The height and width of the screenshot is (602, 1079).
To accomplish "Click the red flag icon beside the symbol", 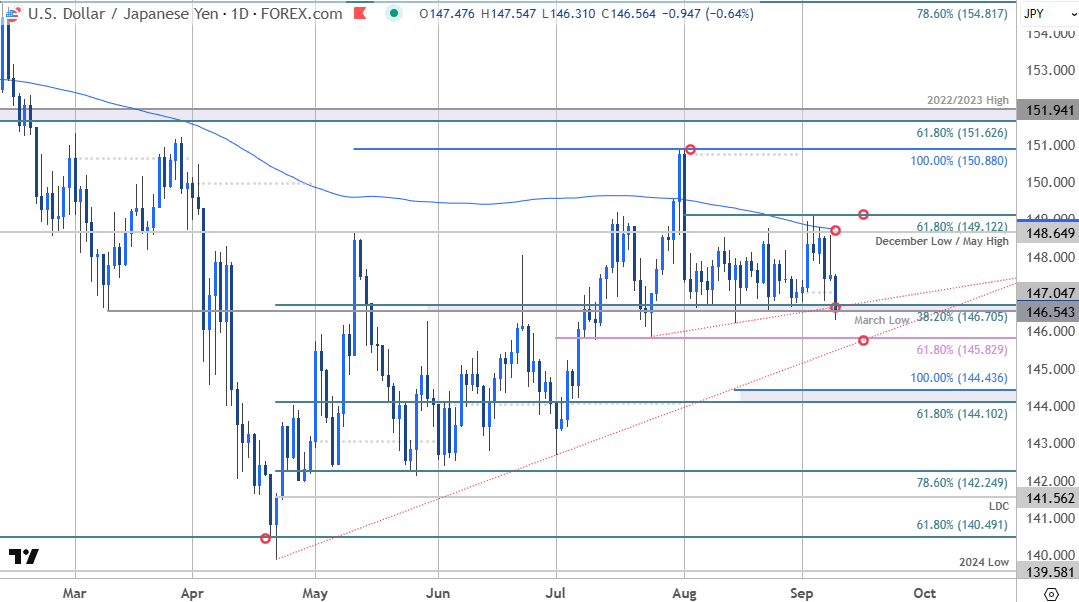I will [358, 15].
